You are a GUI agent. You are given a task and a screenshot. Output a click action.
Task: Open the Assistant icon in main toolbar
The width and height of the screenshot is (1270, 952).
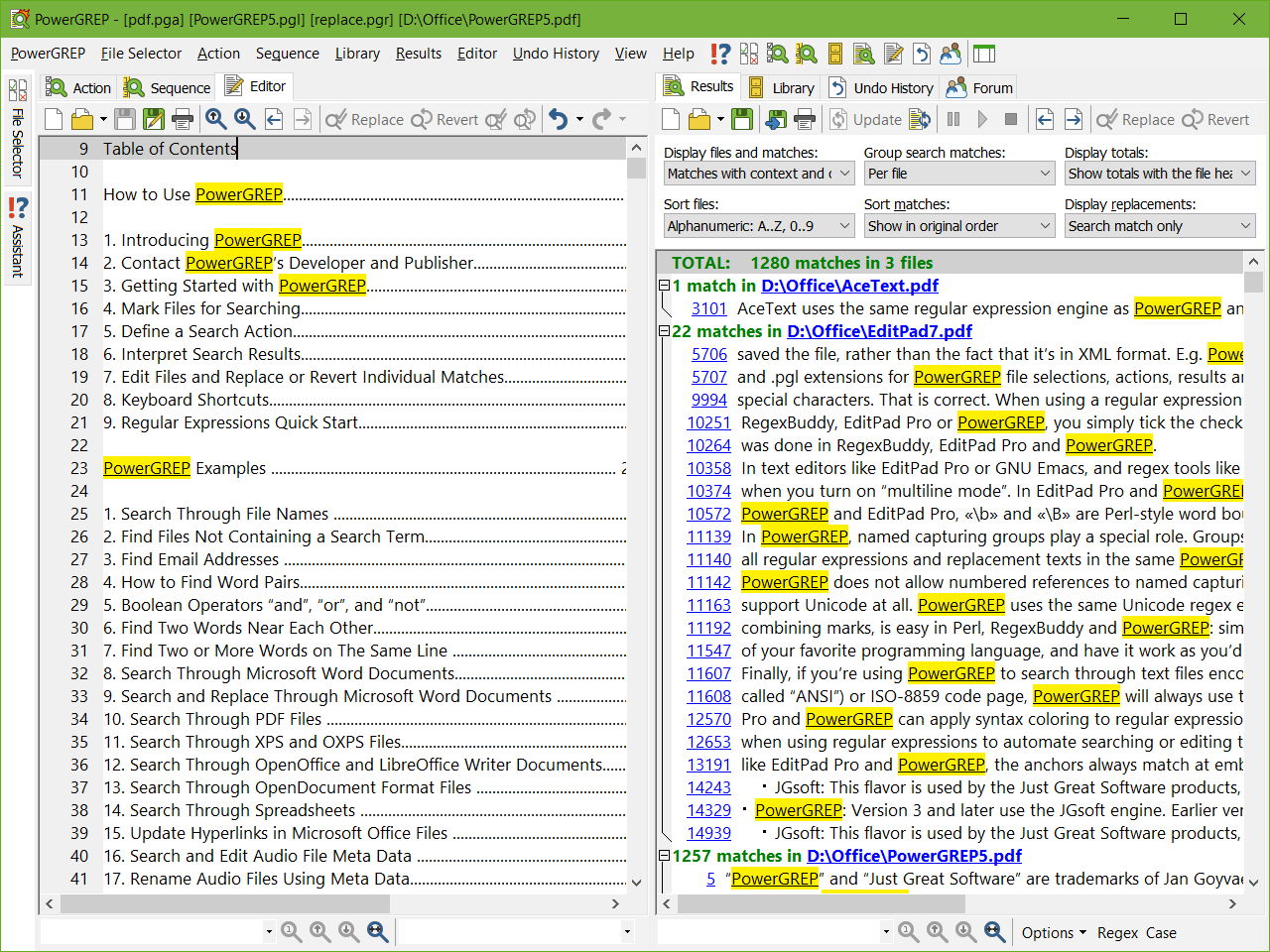click(x=720, y=54)
